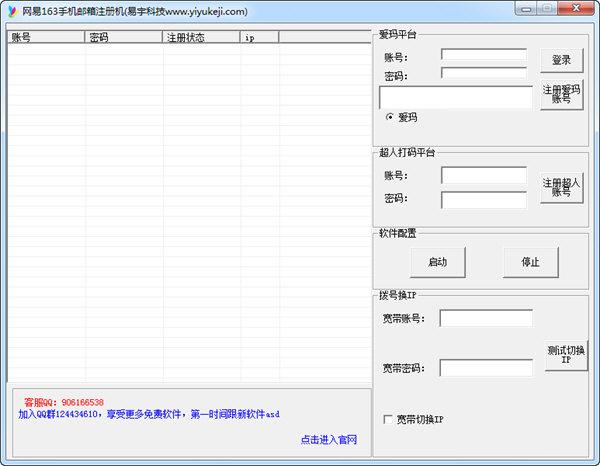Open the 点击进入官网 link
Screen dimensions: 600x466
[x=329, y=440]
